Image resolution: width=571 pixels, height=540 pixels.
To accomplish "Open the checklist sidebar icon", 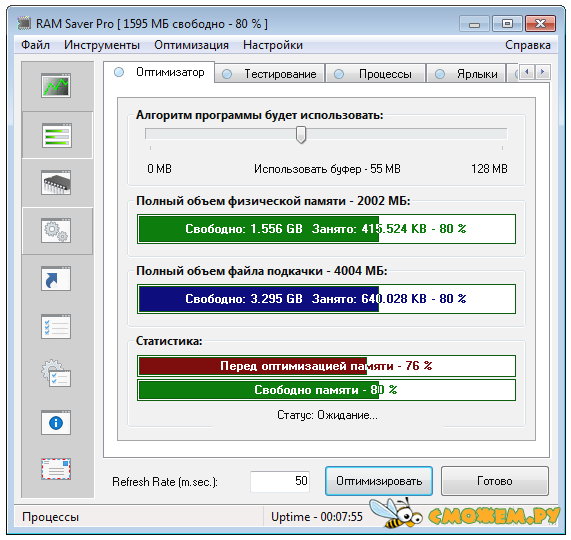I will tap(56, 327).
